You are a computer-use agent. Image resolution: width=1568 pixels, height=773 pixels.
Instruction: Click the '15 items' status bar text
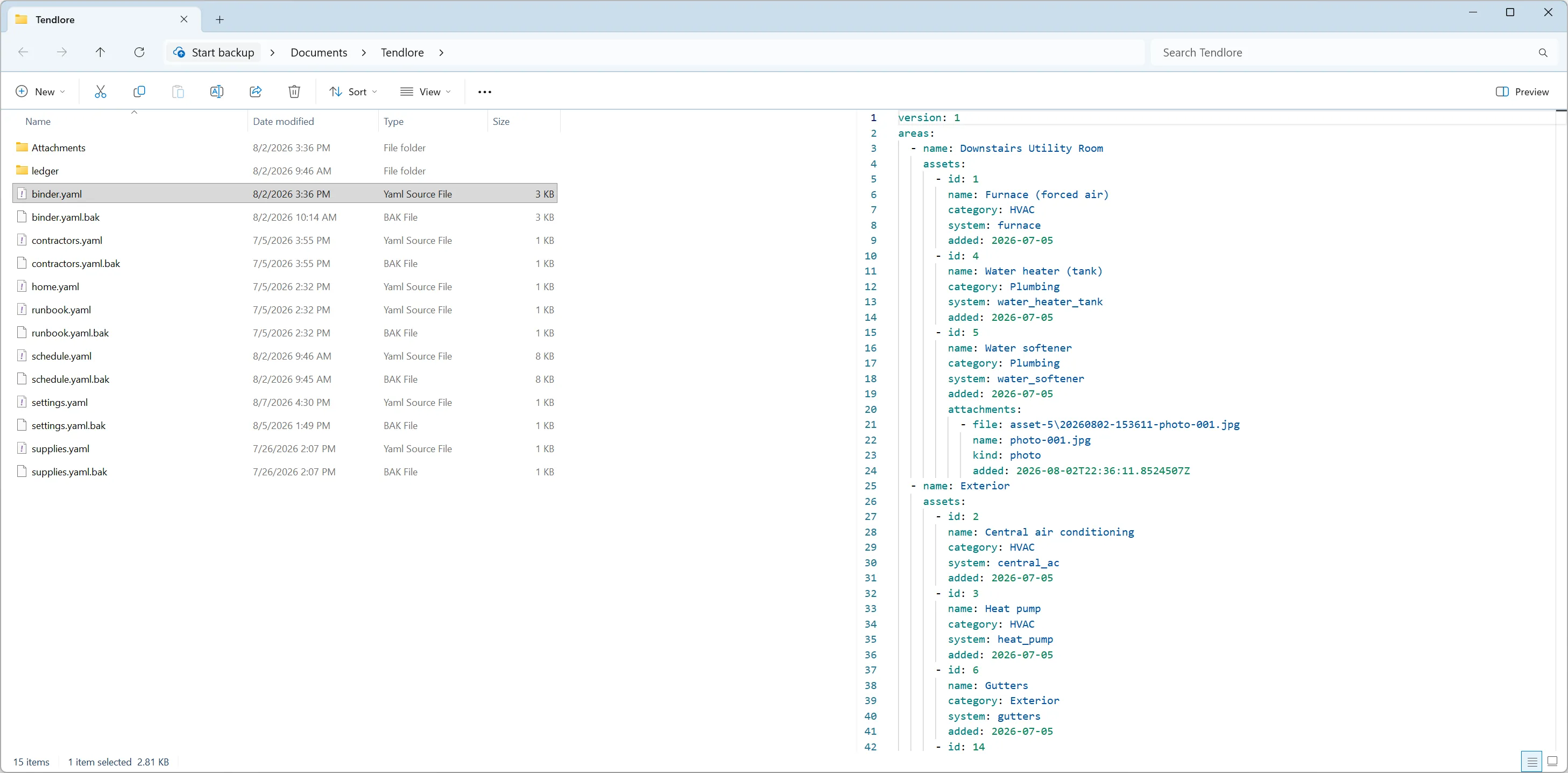(32, 762)
